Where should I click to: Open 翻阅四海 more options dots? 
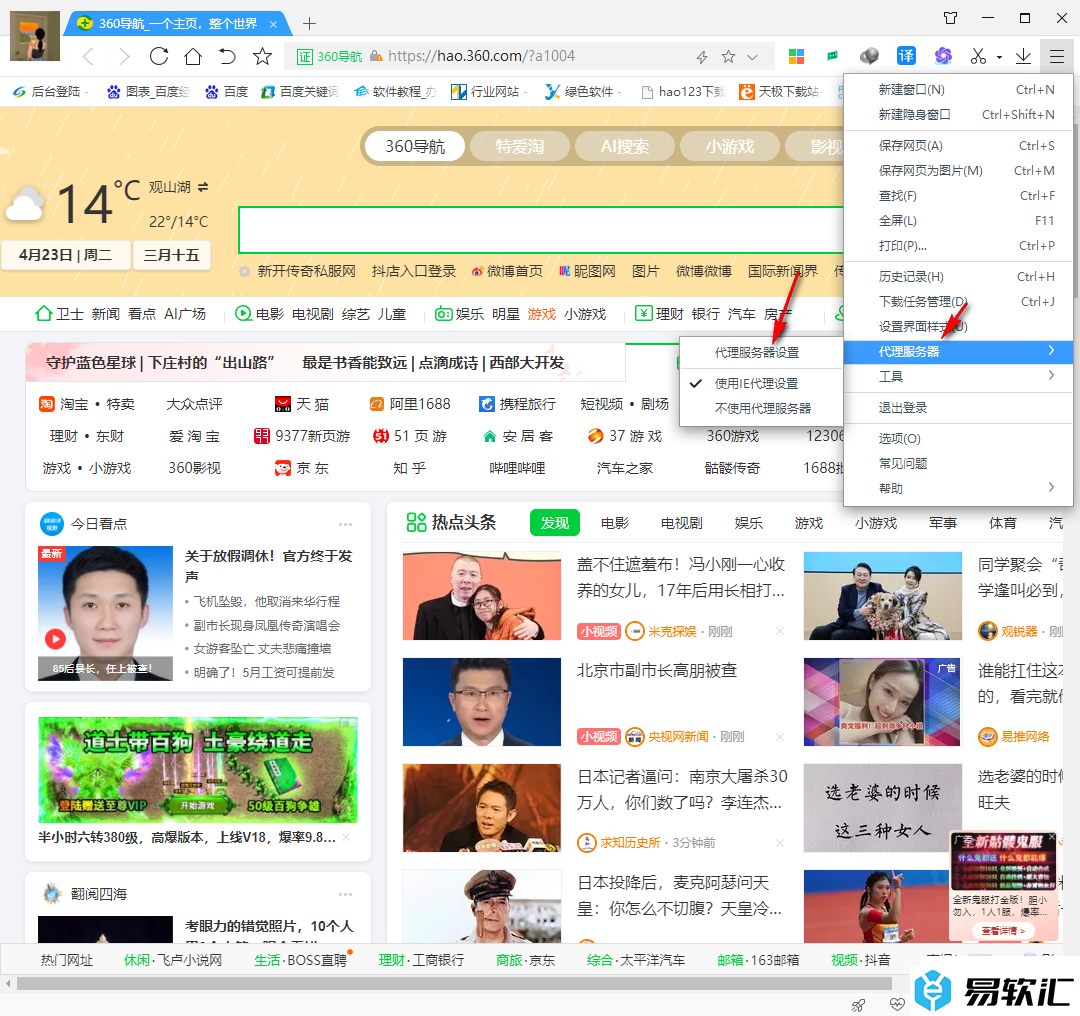pyautogui.click(x=345, y=894)
